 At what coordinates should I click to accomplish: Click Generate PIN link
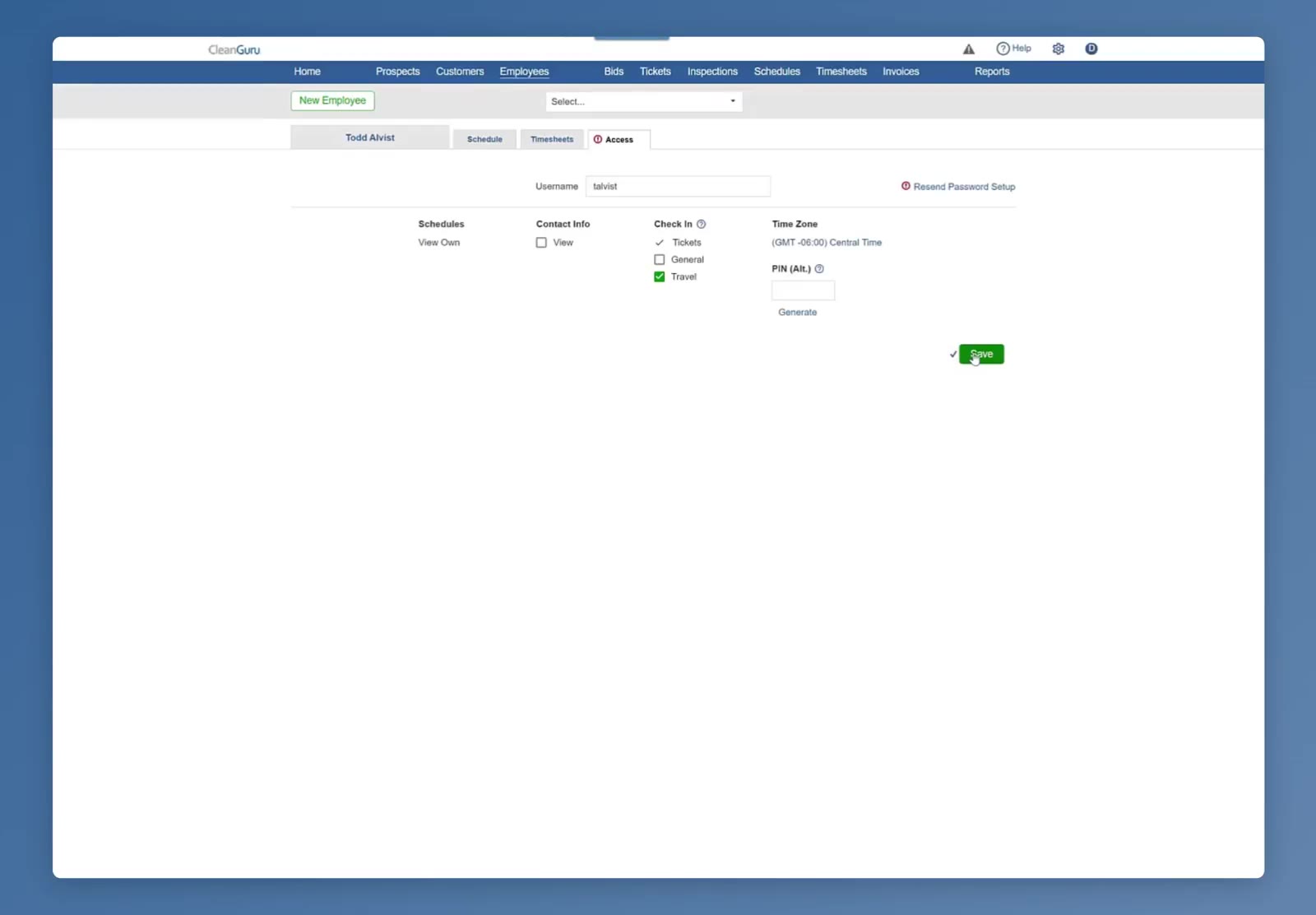798,313
